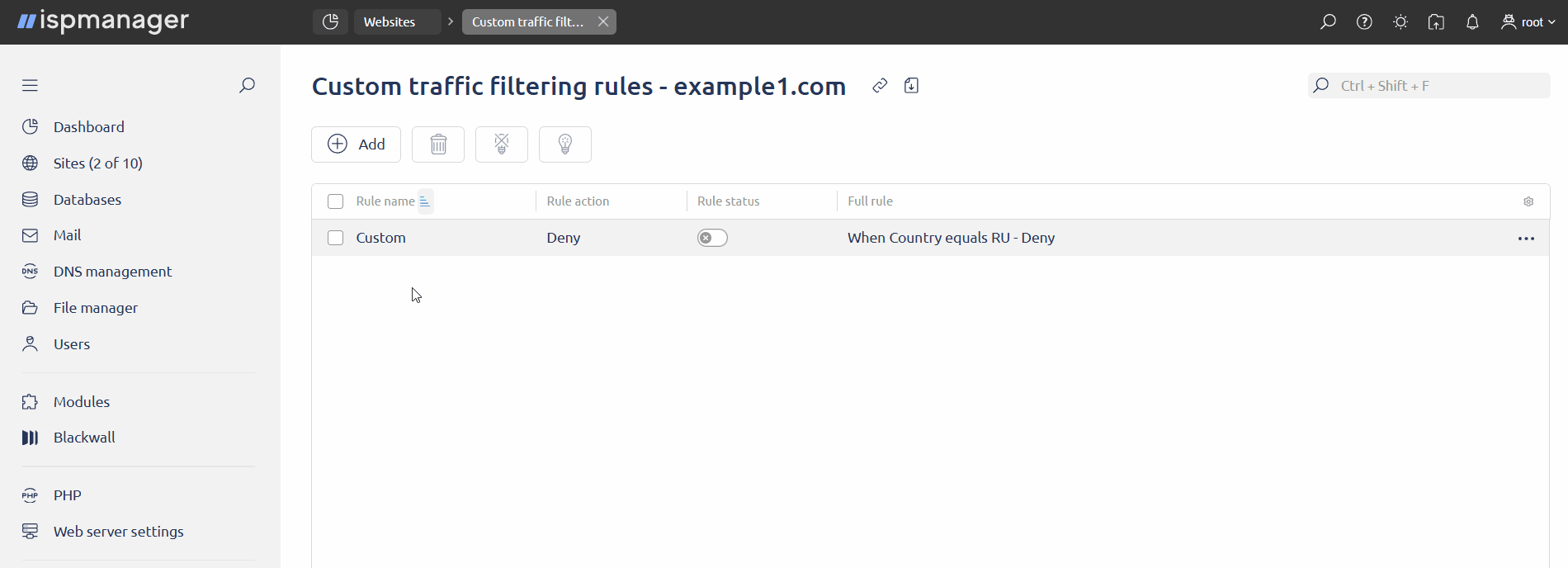Open the help question mark icon
The image size is (1568, 568).
pos(1364,22)
